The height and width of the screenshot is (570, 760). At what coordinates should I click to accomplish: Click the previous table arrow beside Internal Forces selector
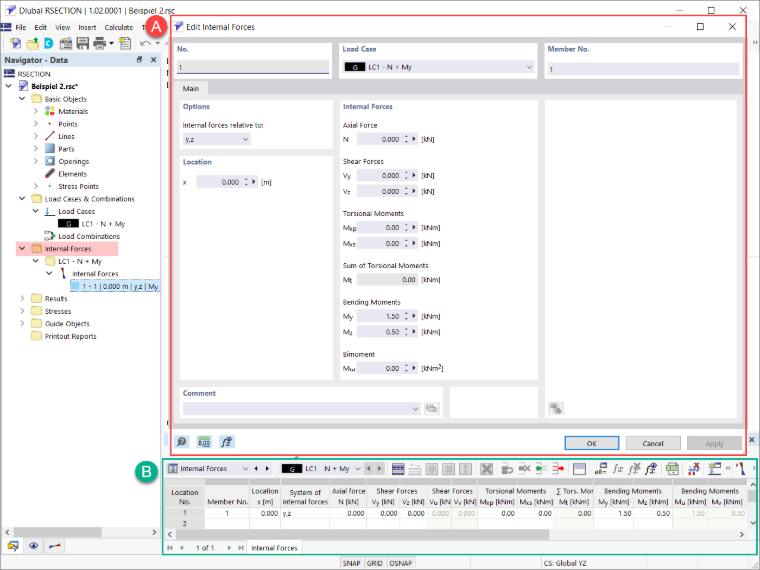click(x=256, y=468)
